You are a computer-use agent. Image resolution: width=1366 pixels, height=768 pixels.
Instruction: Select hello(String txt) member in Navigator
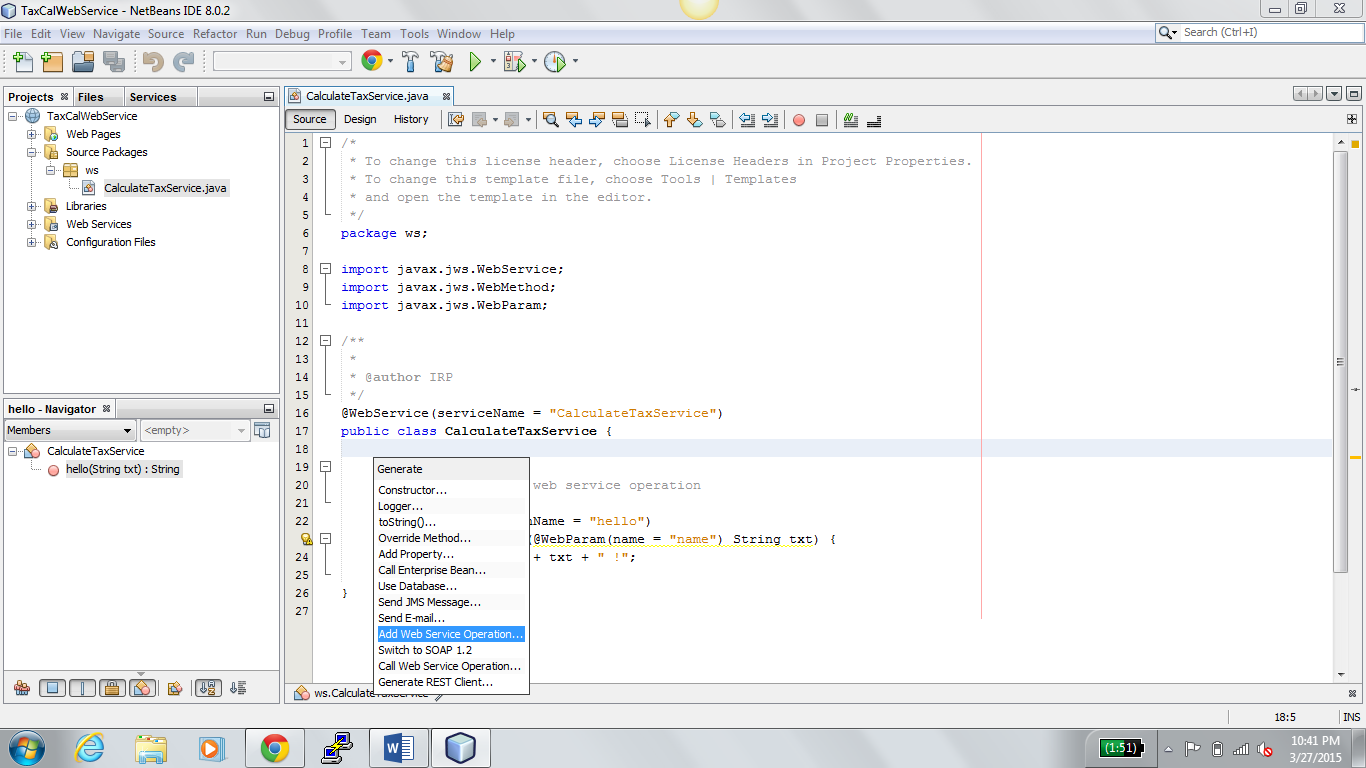(123, 469)
